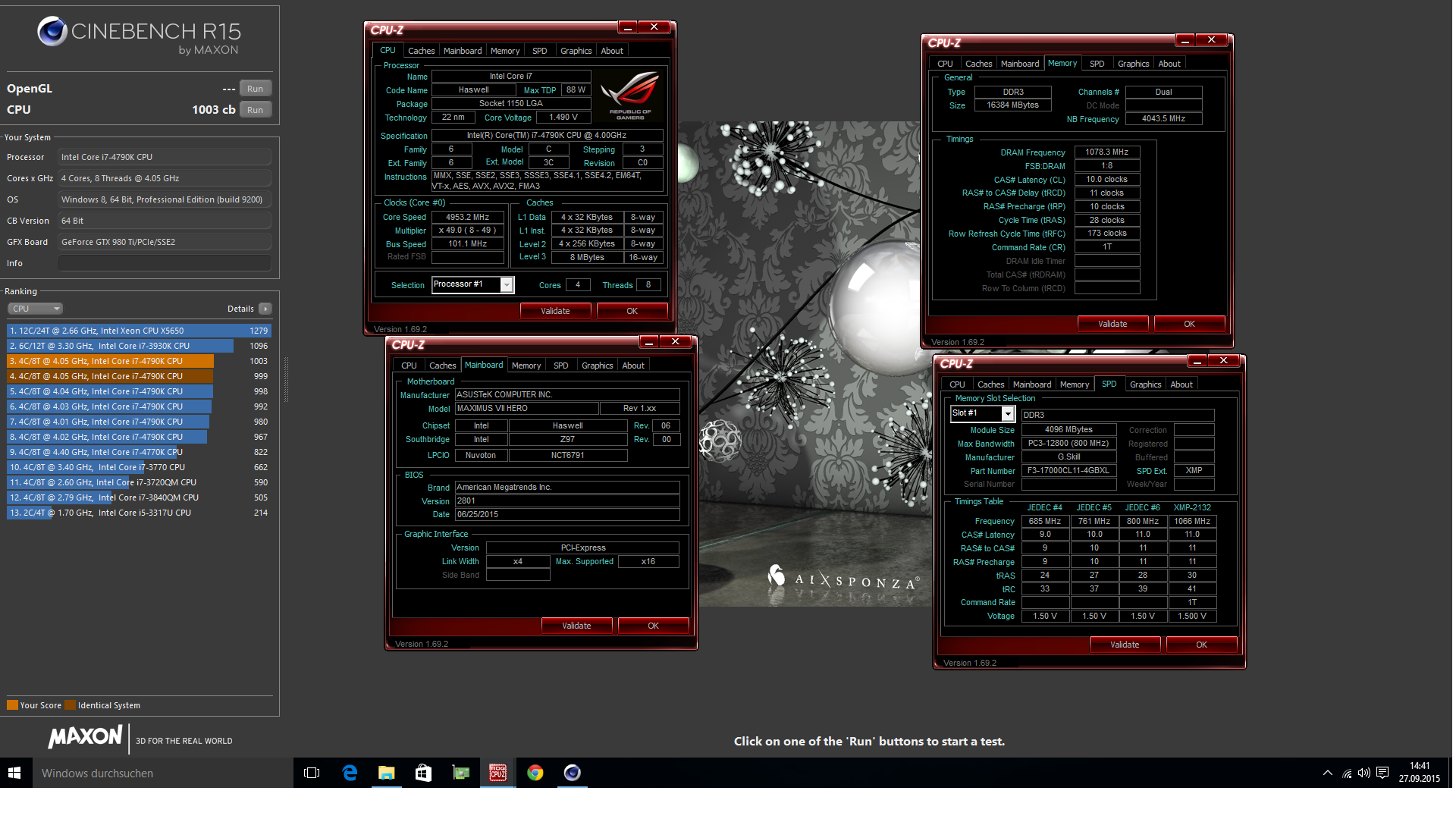This screenshot has width=1456, height=819.
Task: Select Xeon X5650 ranking row
Action: tap(139, 331)
